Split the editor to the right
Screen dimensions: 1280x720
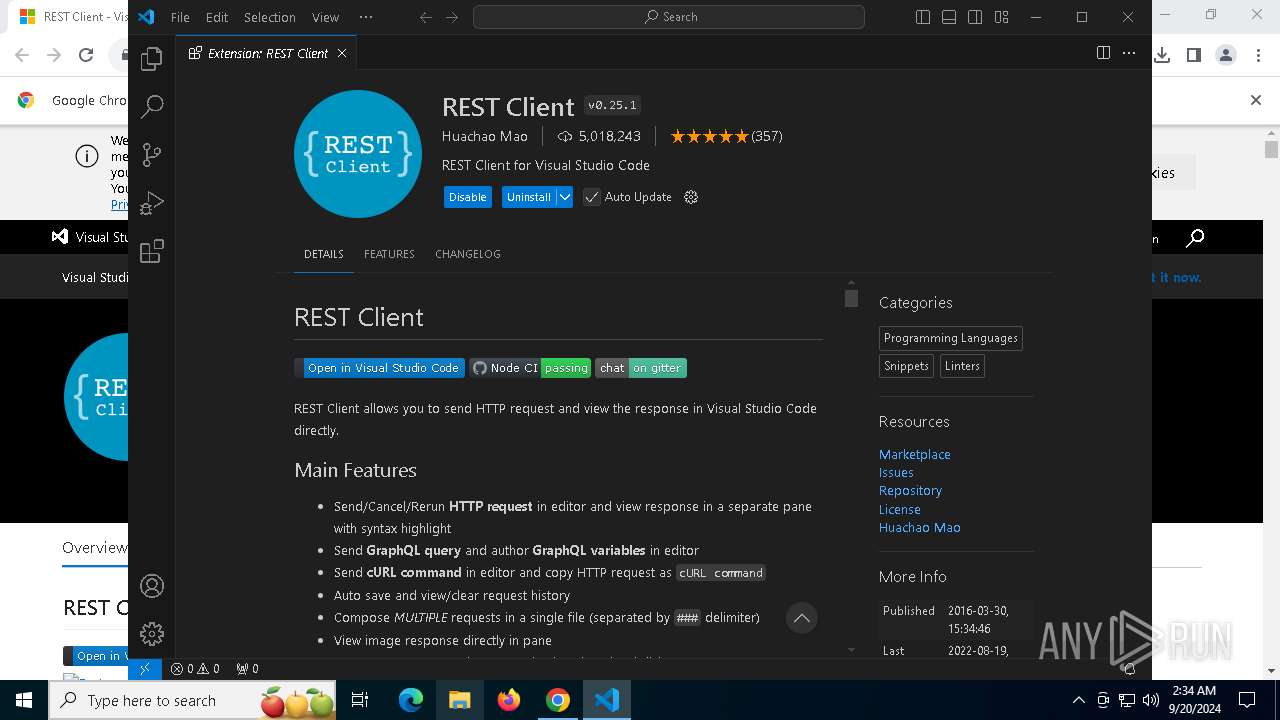(1103, 53)
